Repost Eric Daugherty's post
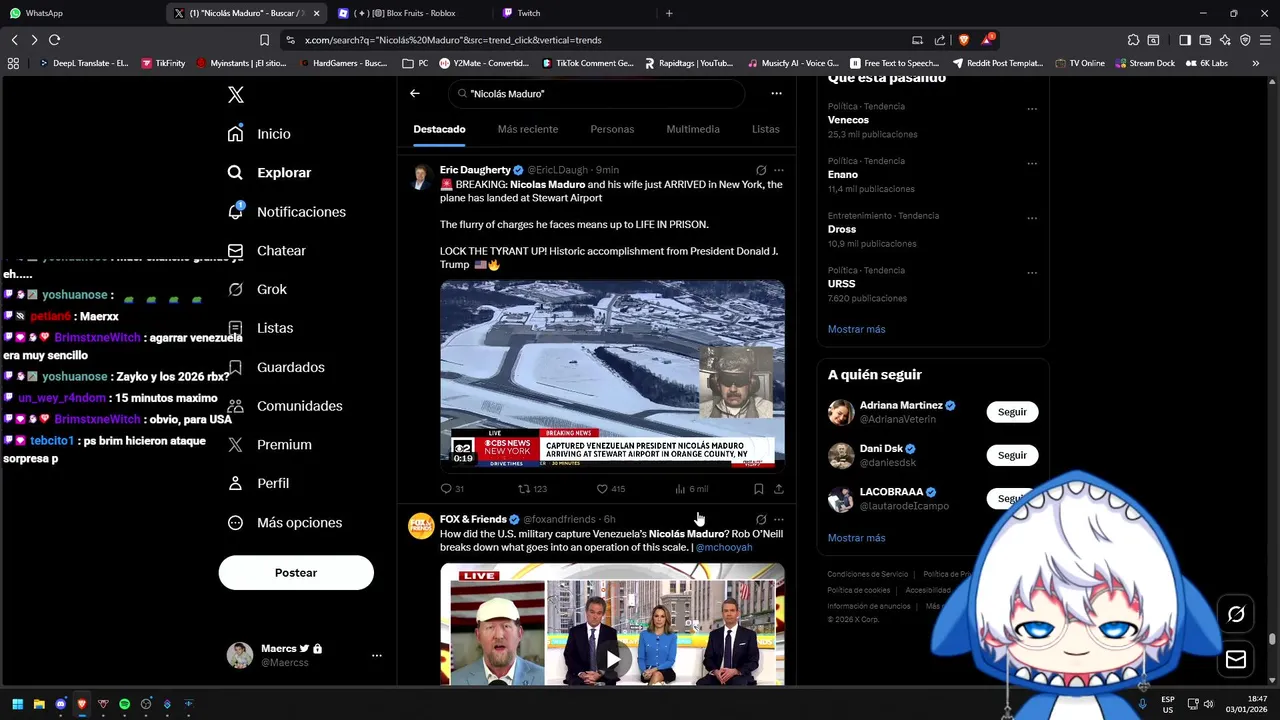The height and width of the screenshot is (720, 1280). (532, 489)
